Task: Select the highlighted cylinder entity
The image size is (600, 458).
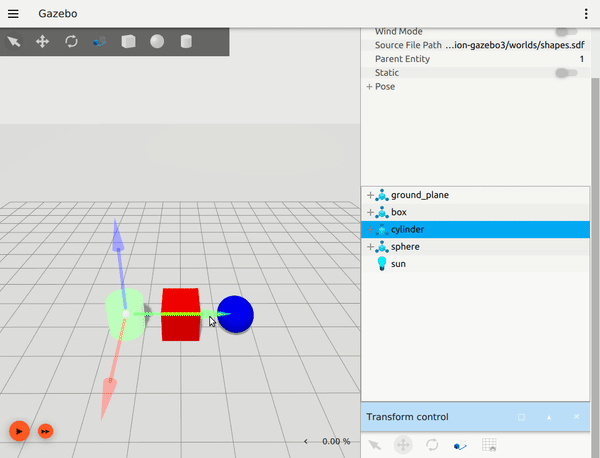Action: pyautogui.click(x=475, y=230)
